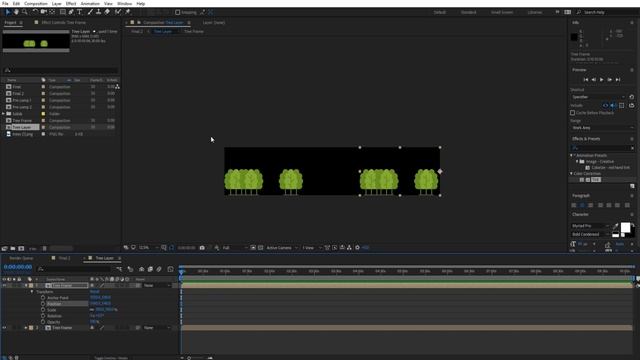Select the Rotation tool
This screenshot has width=640, height=360.
[35, 12]
